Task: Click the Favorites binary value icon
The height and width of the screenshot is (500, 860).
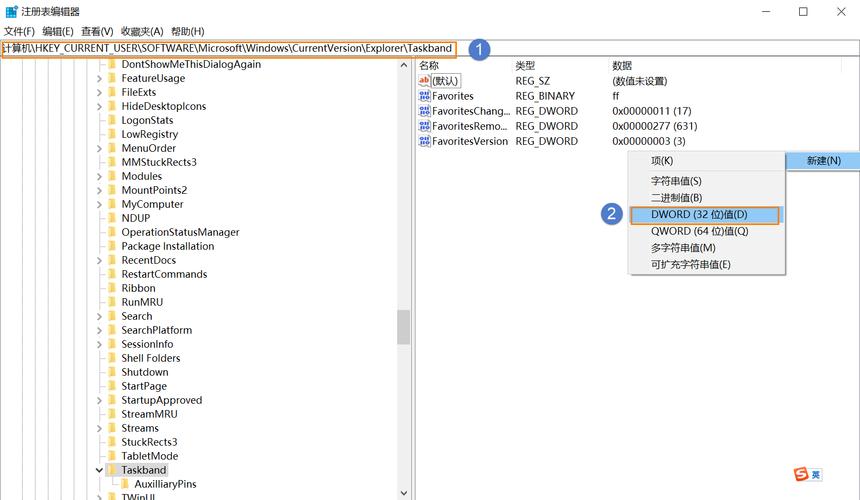Action: pyautogui.click(x=424, y=96)
